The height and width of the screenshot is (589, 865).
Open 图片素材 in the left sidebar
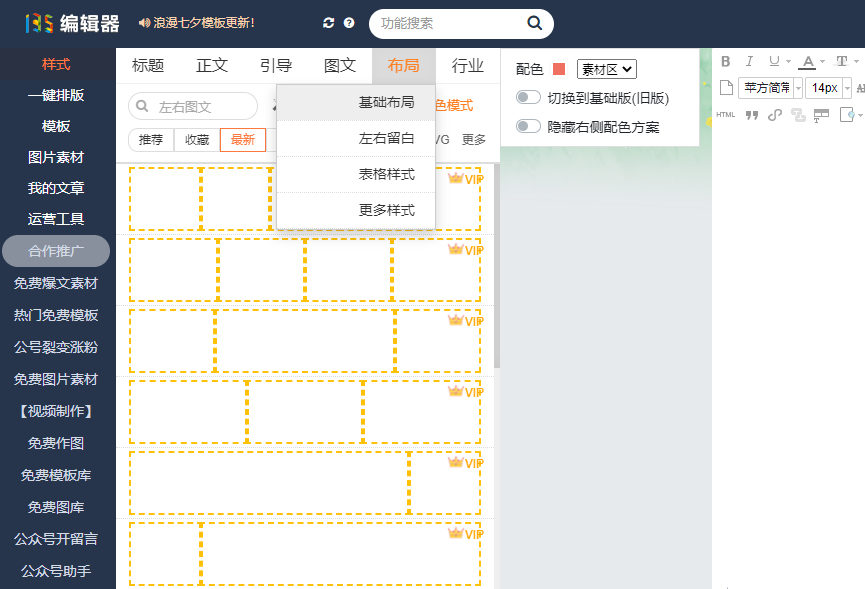(x=56, y=157)
